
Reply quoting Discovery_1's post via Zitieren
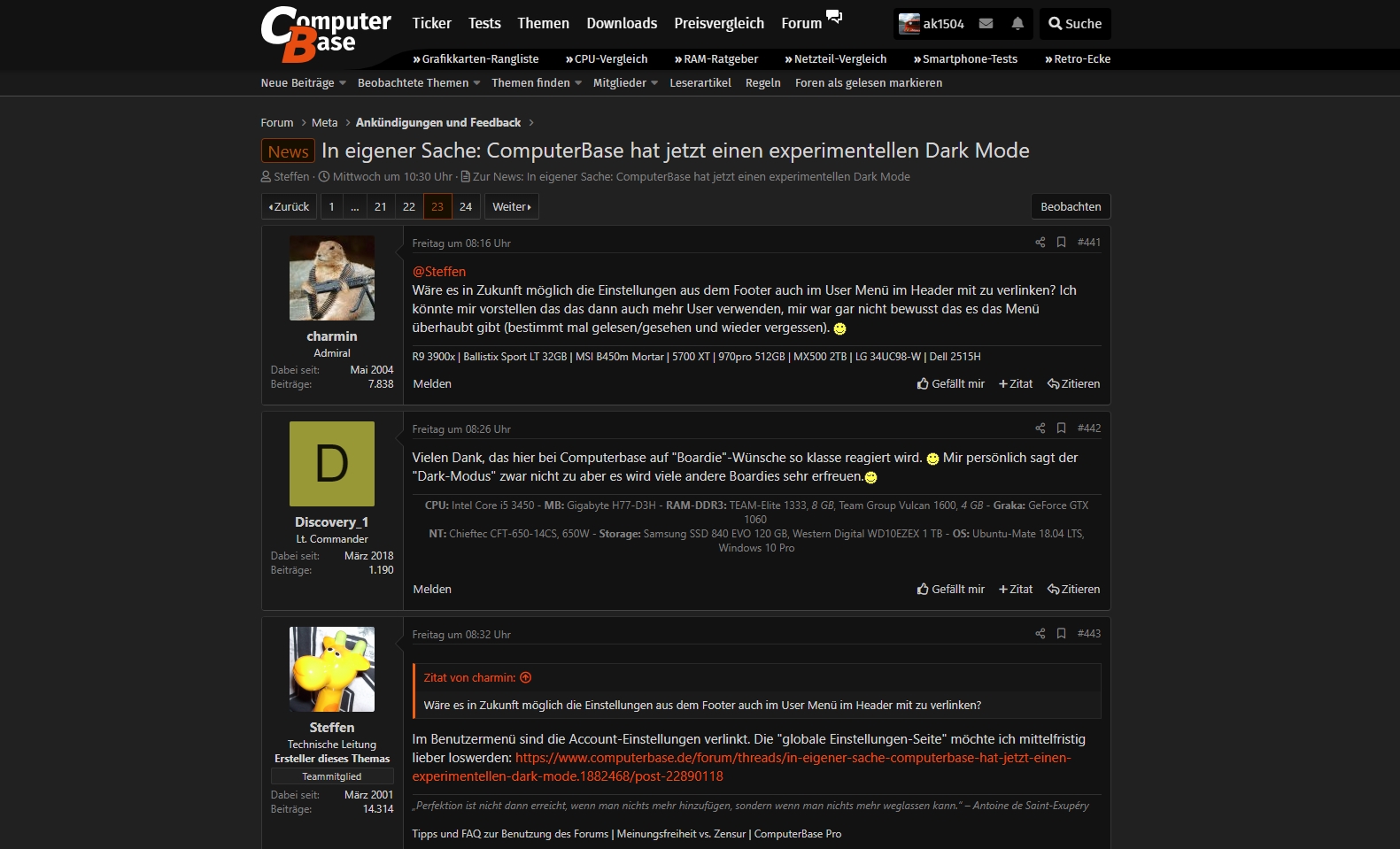(1073, 590)
